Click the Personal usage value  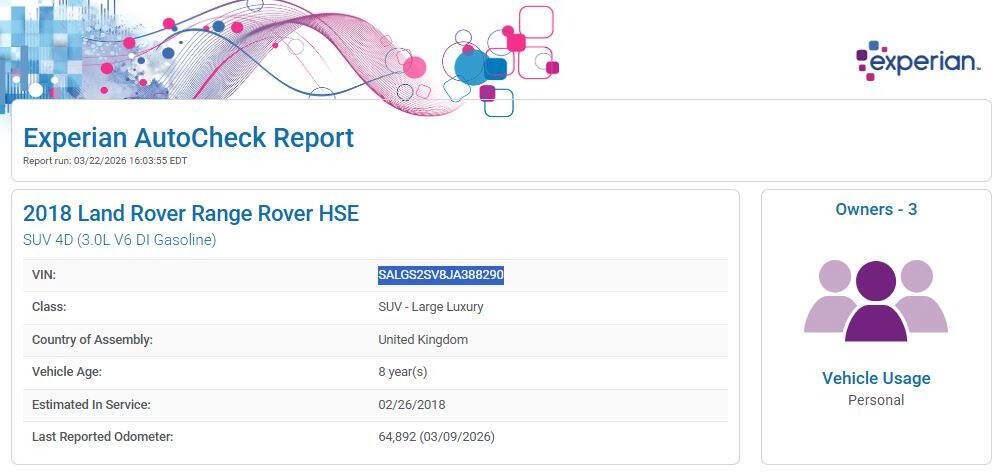coord(876,400)
